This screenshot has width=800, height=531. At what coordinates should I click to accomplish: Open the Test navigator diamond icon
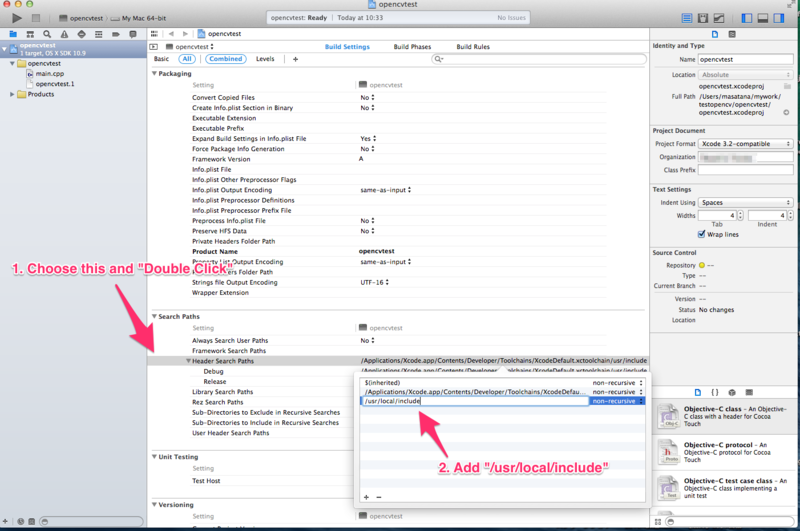(82, 34)
